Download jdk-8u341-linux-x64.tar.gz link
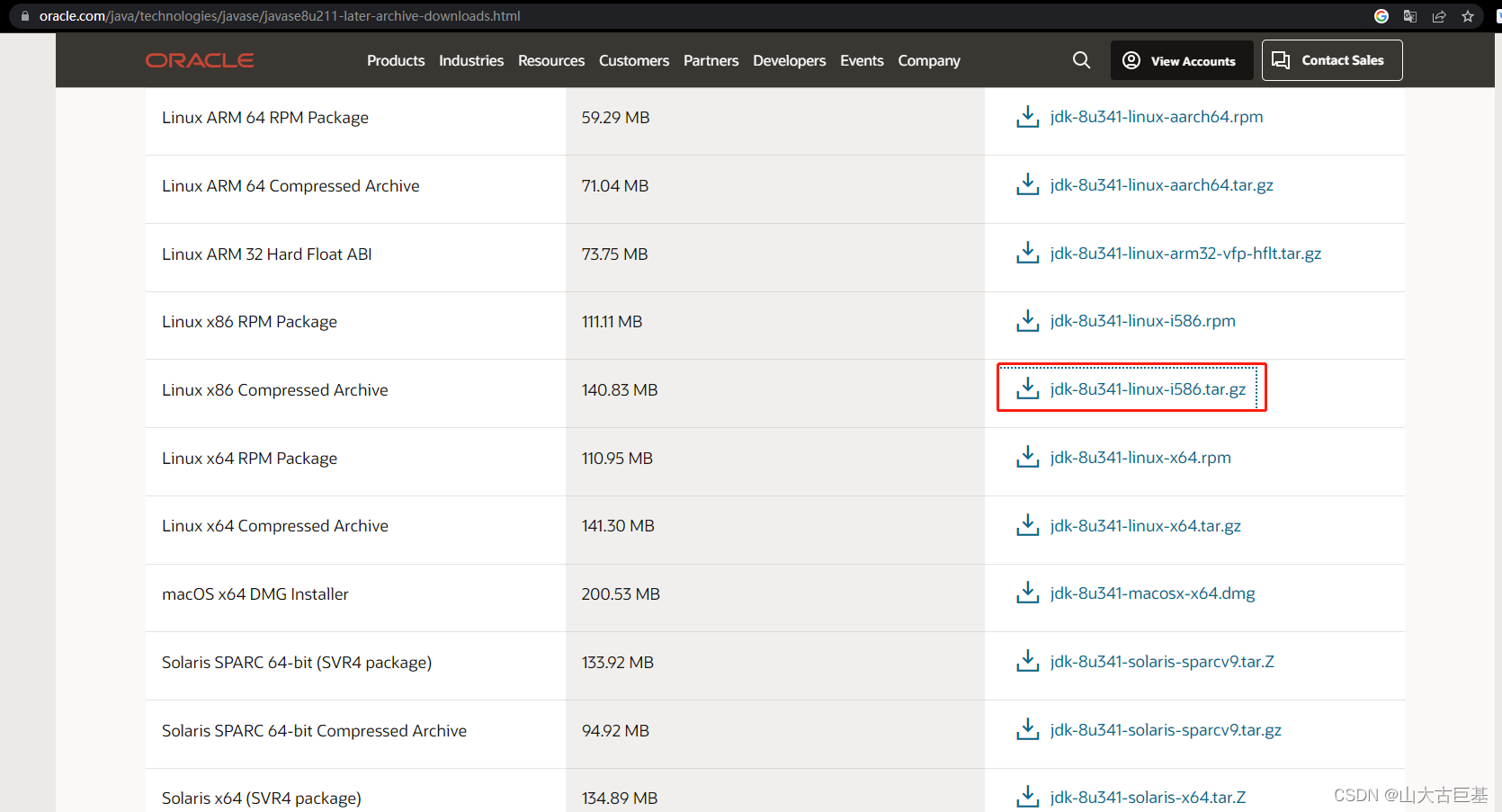Viewport: 1502px width, 812px height. [1145, 526]
